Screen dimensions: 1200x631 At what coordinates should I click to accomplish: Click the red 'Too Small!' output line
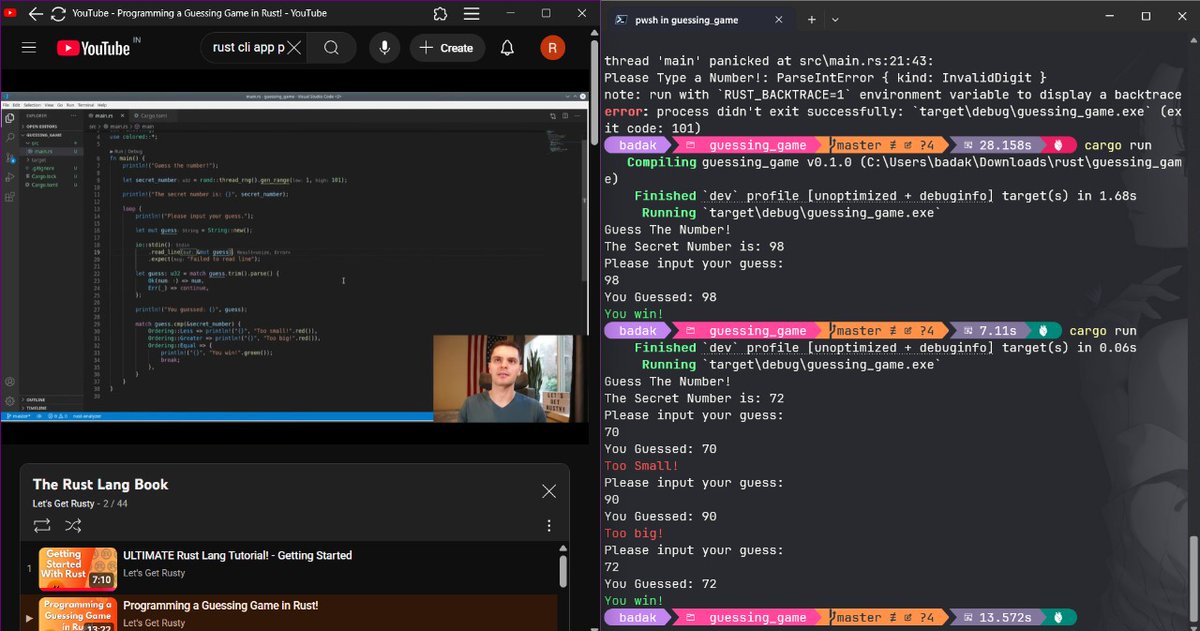[641, 466]
